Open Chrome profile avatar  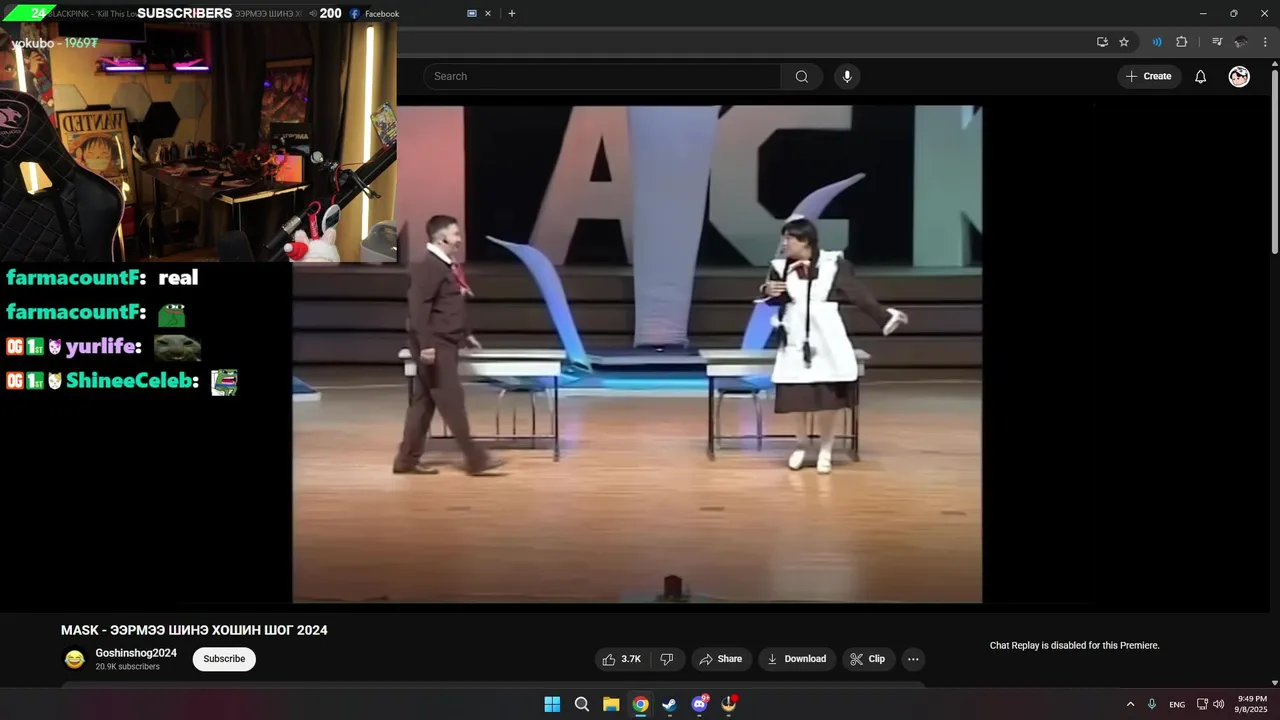1241,42
